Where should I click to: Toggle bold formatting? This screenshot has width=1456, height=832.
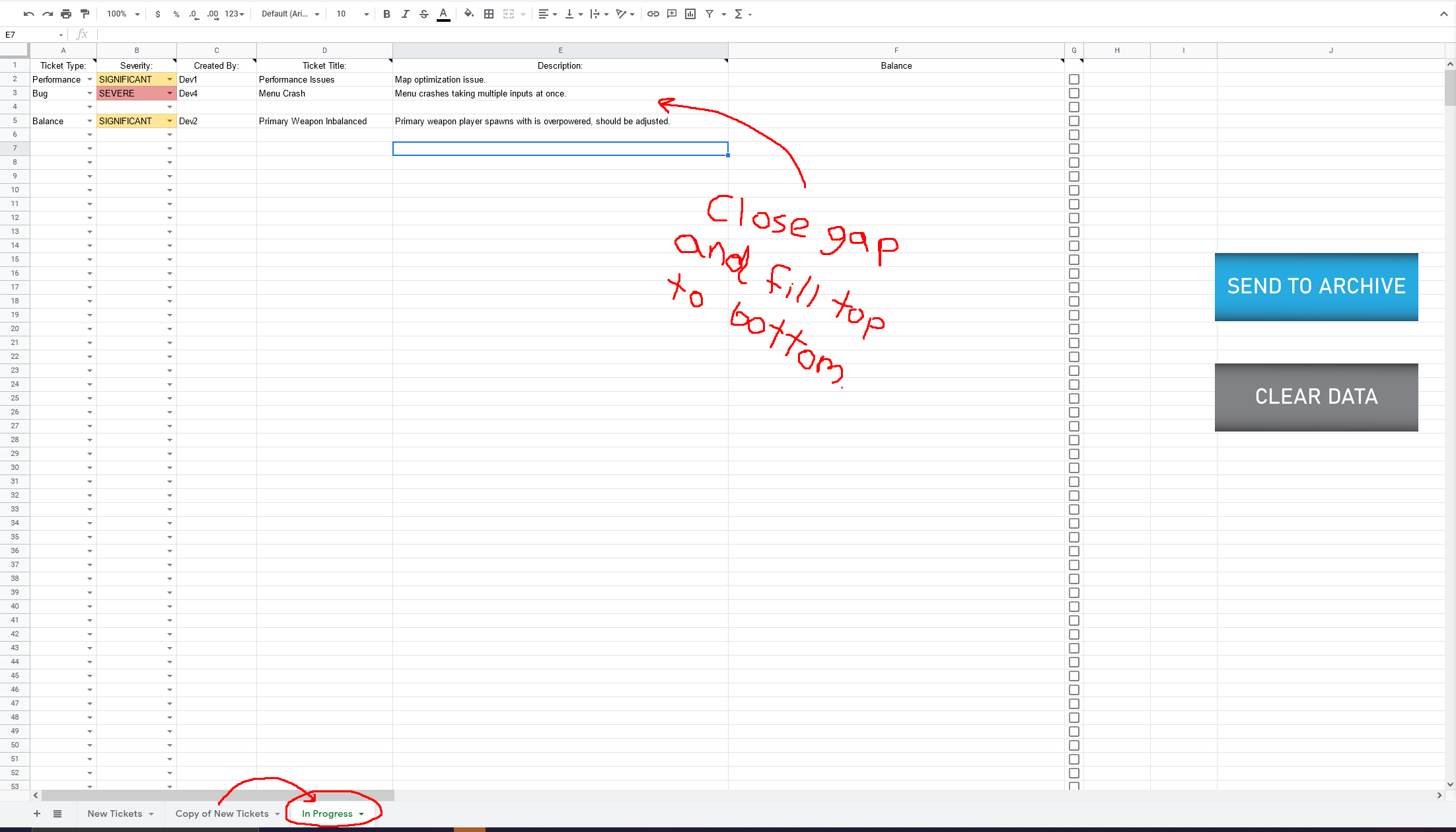(386, 14)
